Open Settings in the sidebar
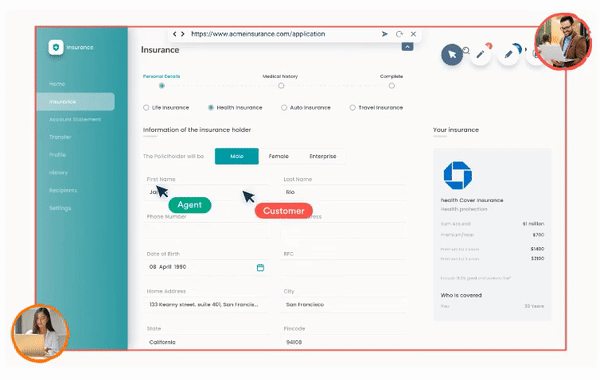Image resolution: width=600 pixels, height=380 pixels. coord(60,208)
